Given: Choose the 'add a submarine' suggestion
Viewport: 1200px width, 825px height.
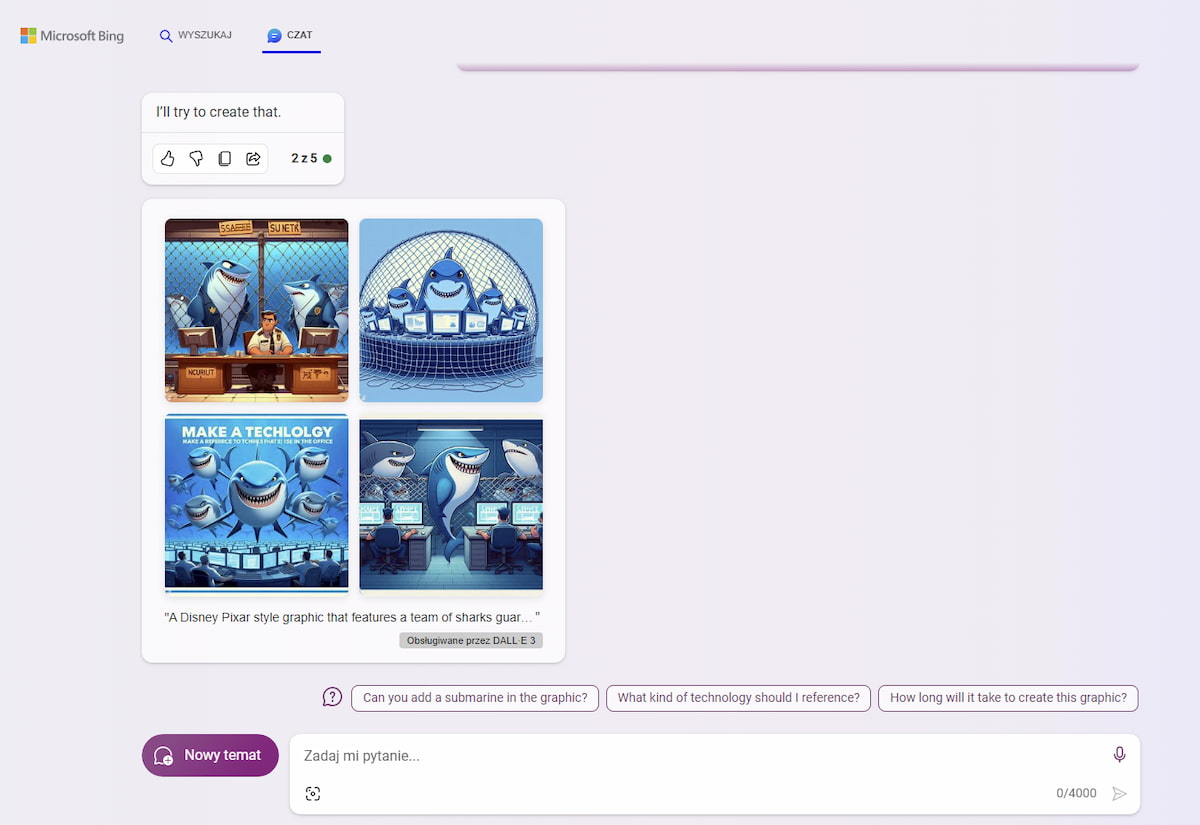Looking at the screenshot, I should (x=475, y=698).
